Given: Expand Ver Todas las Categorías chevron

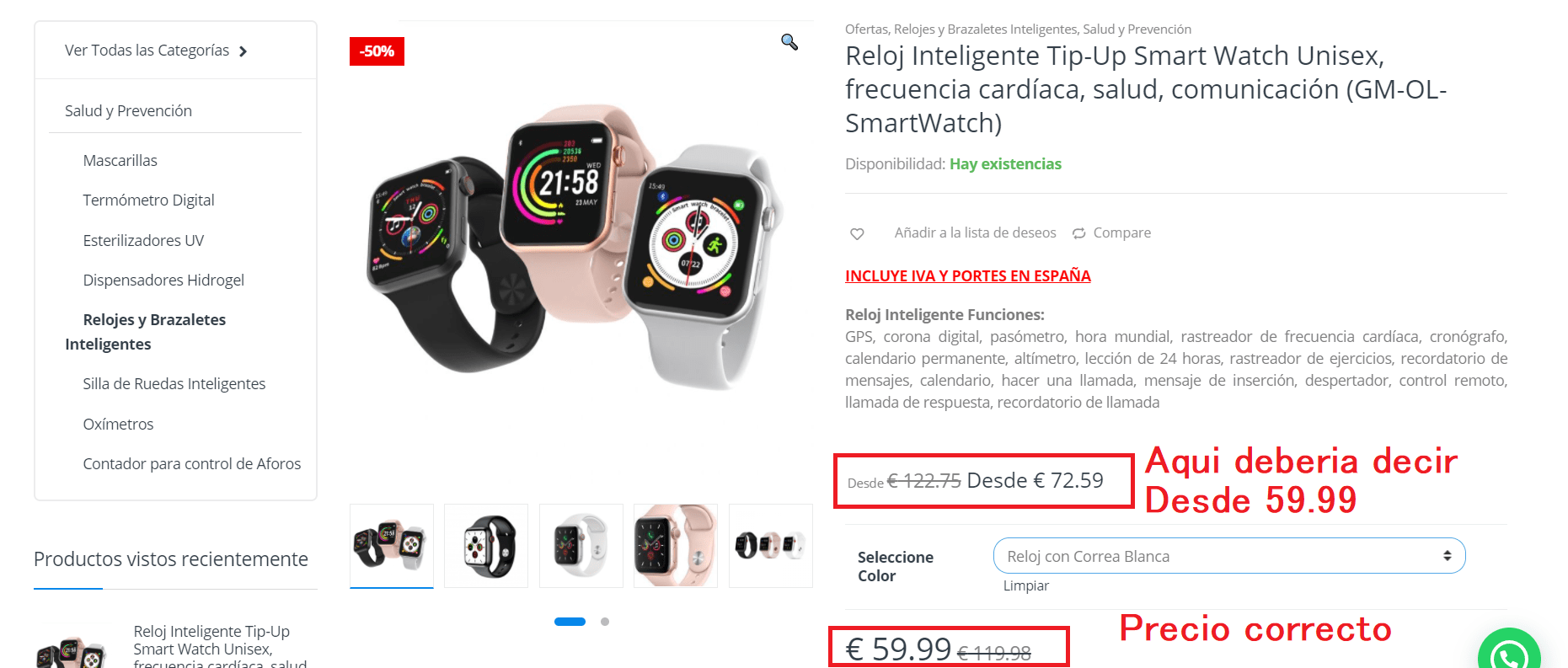Looking at the screenshot, I should 243,51.
